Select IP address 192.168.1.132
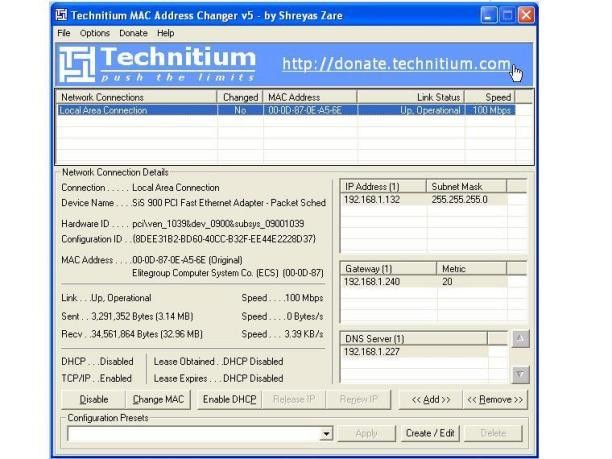612x459 pixels. click(372, 199)
